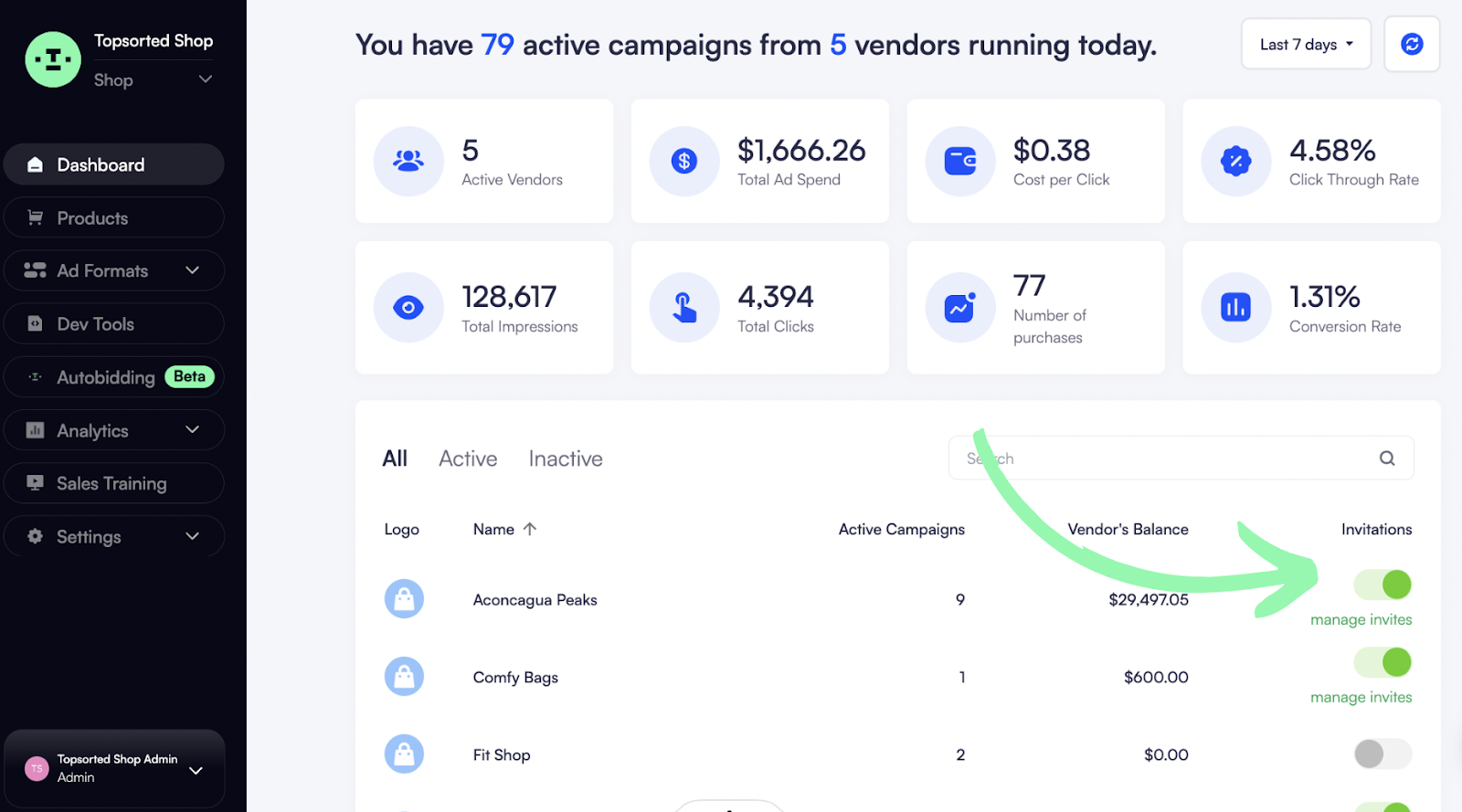
Task: Click the Invitations column header
Action: pyautogui.click(x=1376, y=529)
